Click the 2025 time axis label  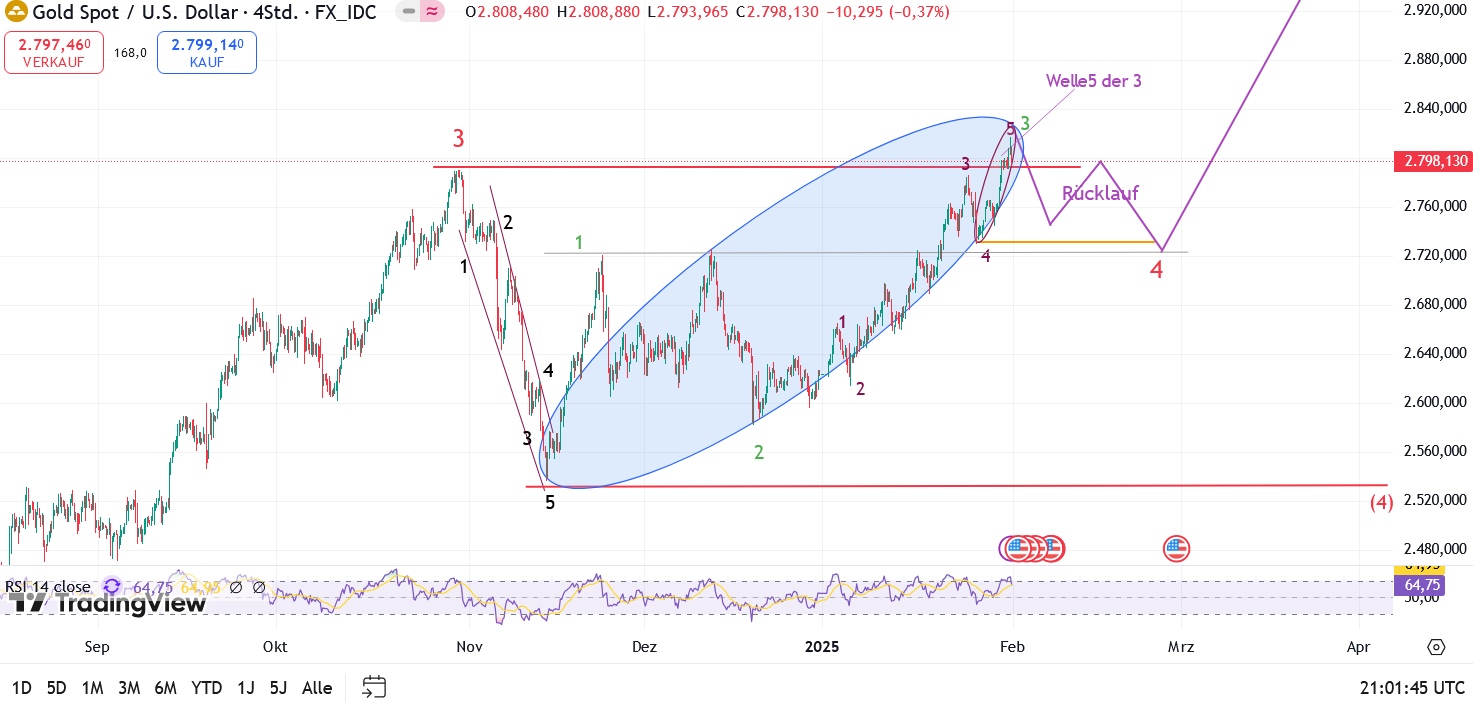pos(822,647)
